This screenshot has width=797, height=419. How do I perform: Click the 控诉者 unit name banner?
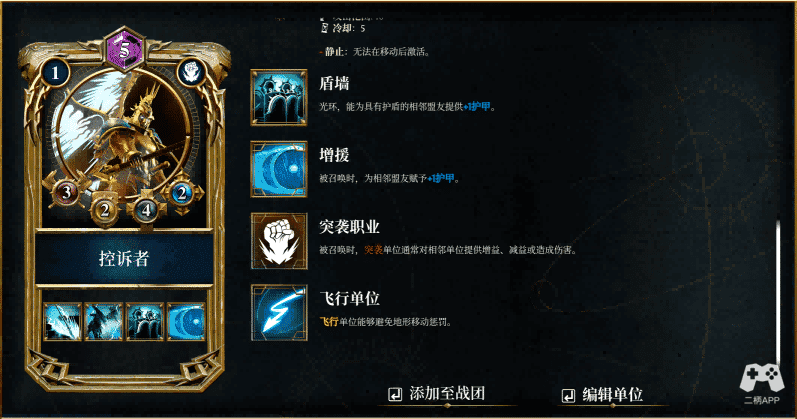coord(124,258)
